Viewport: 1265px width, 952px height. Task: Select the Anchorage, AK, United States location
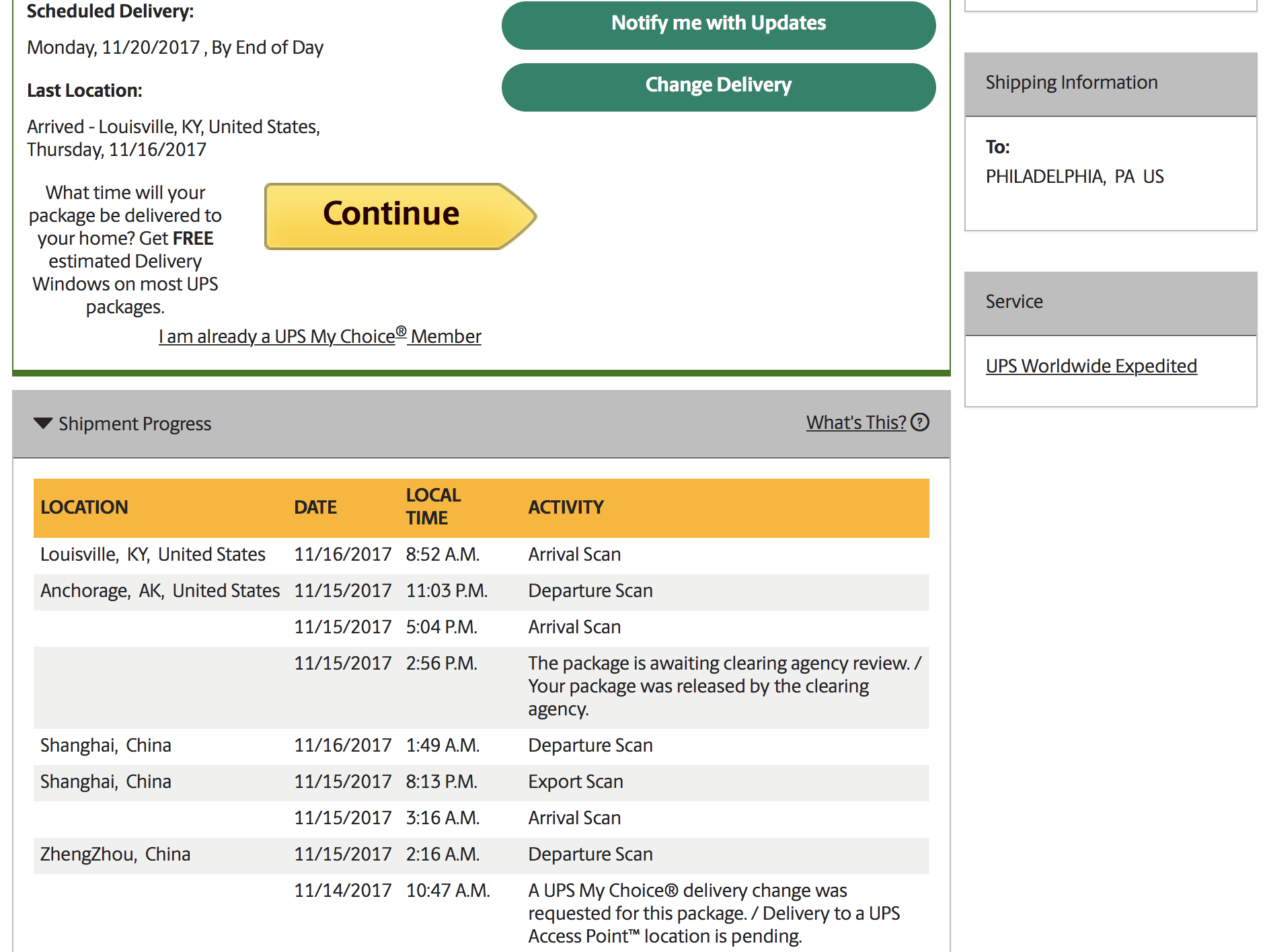pyautogui.click(x=160, y=590)
